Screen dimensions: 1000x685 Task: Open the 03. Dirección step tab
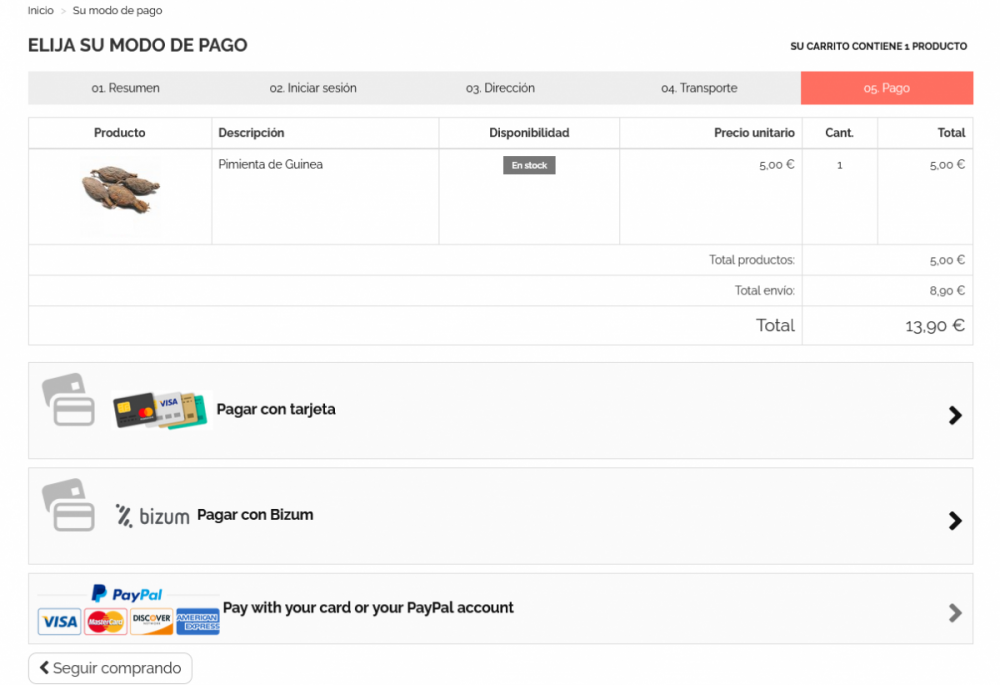(500, 88)
